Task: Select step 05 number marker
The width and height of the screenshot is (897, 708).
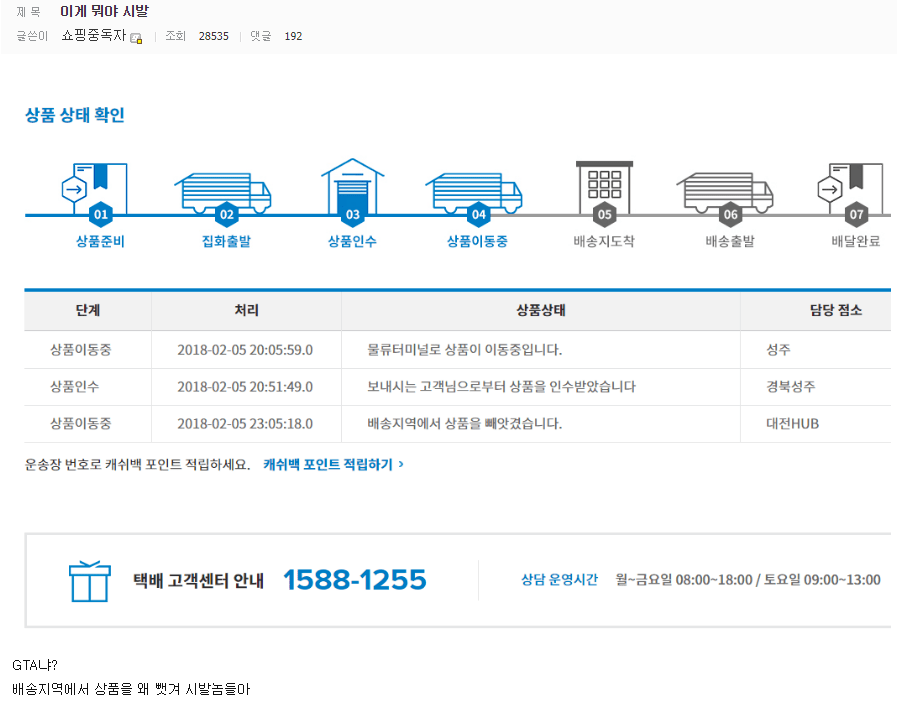Action: [x=604, y=215]
